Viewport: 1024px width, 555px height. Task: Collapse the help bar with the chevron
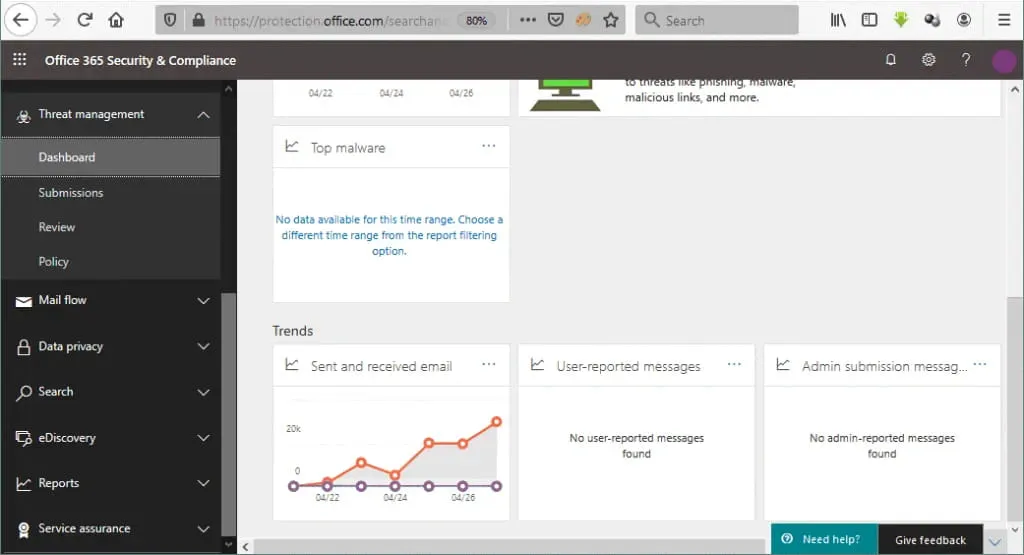pyautogui.click(x=994, y=542)
